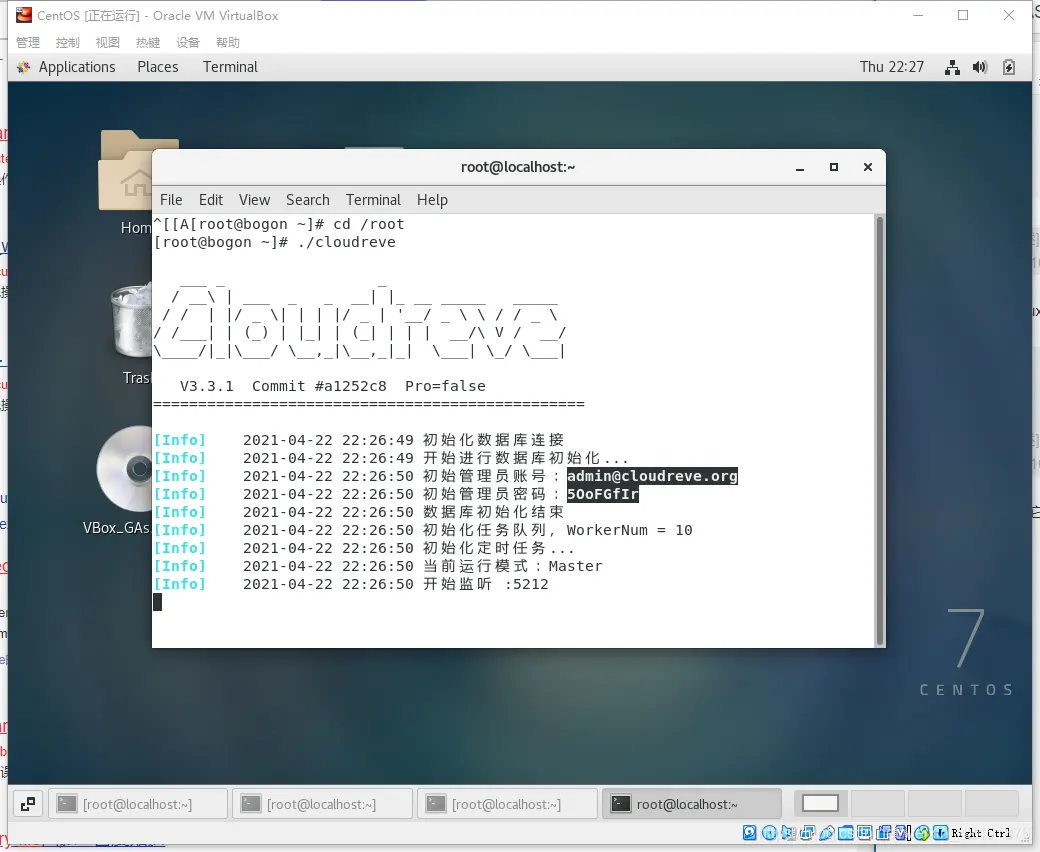The image size is (1040, 852).
Task: Click the battery power tray icon
Action: click(1009, 67)
